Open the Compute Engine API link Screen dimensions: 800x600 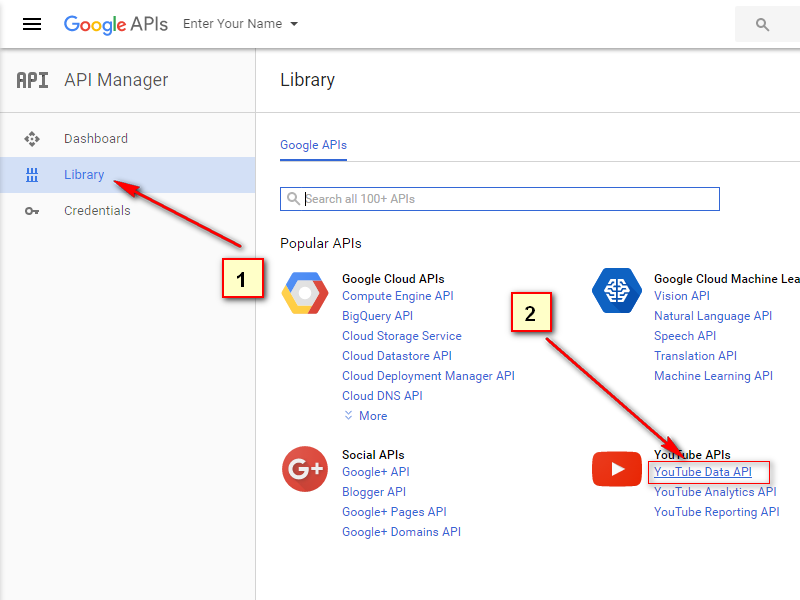(397, 296)
